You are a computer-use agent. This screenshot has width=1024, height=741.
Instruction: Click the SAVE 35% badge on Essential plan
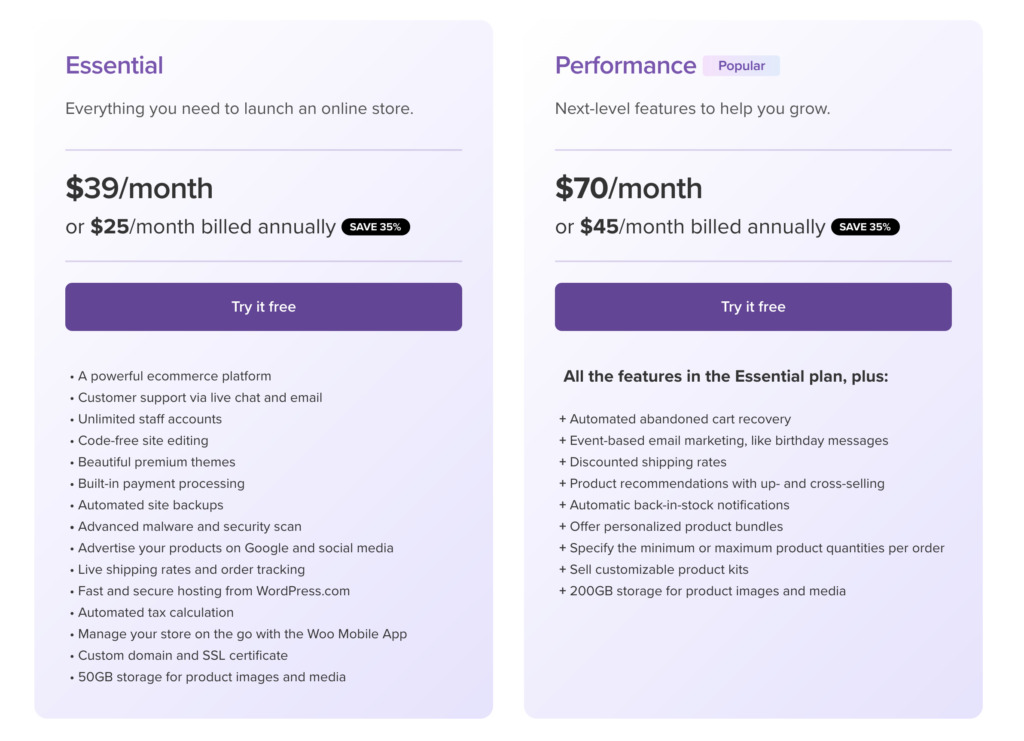tap(376, 227)
